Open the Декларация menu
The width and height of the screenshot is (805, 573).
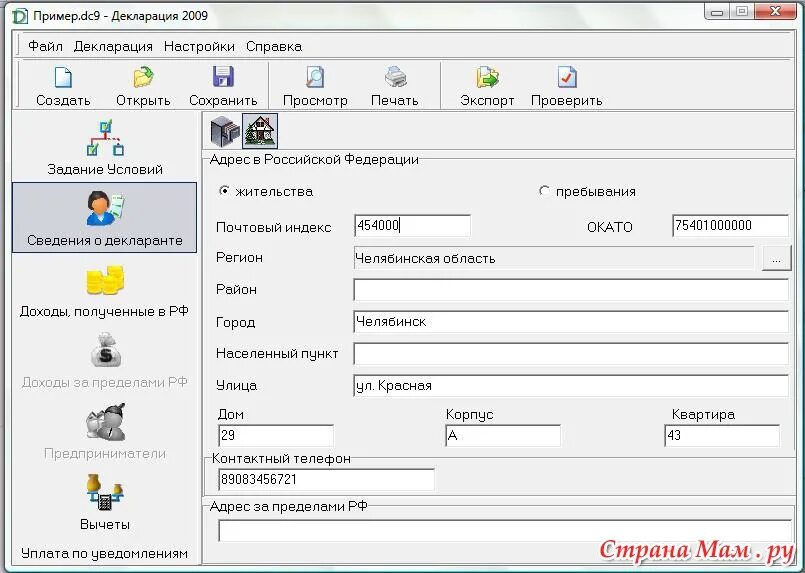pyautogui.click(x=113, y=46)
